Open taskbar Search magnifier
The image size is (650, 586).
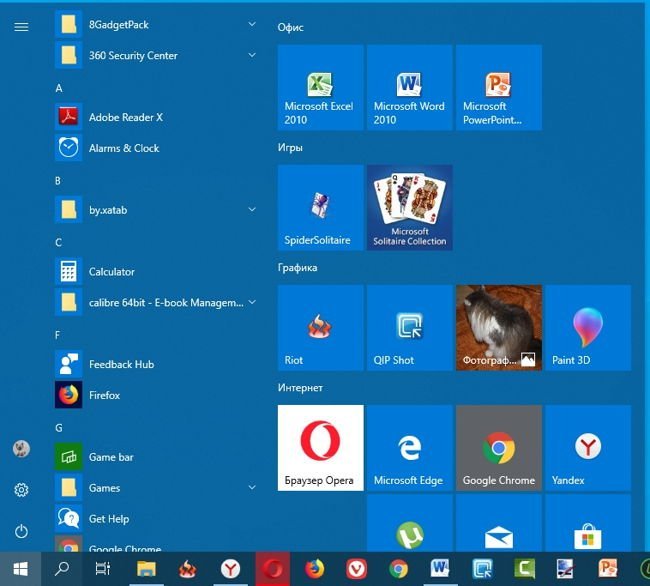coord(62,569)
